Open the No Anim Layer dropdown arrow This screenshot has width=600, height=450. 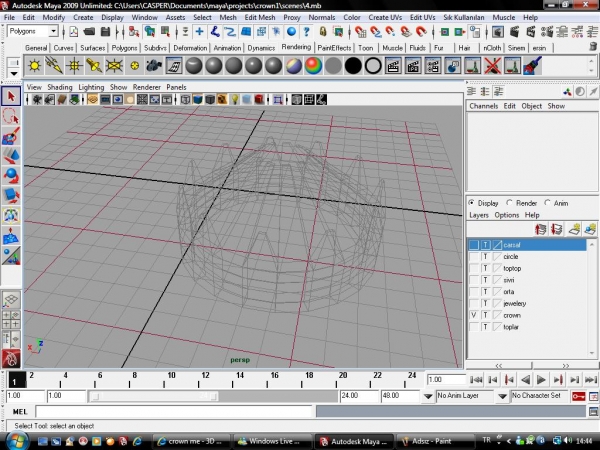pos(428,396)
